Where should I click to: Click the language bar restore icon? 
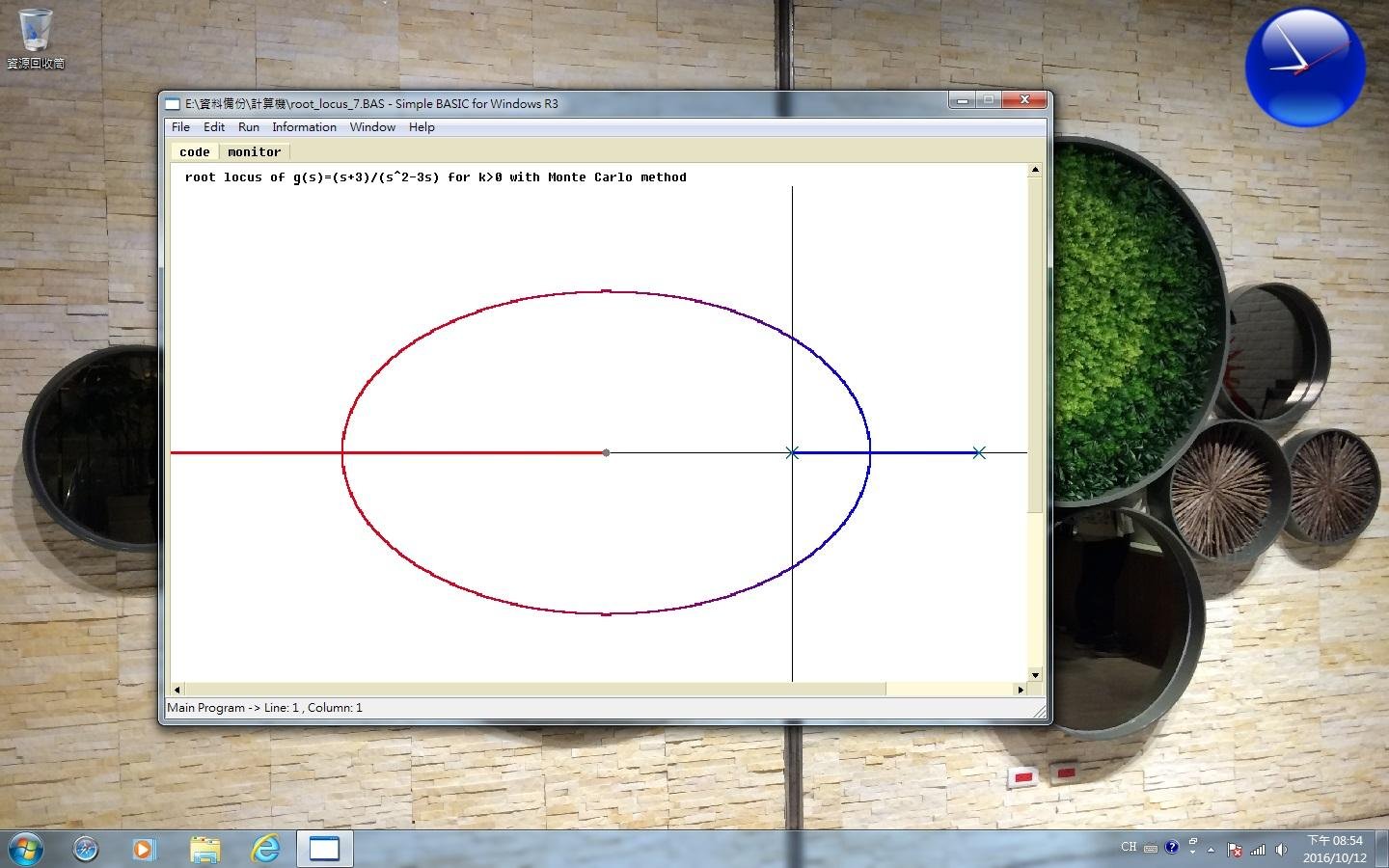[1193, 842]
